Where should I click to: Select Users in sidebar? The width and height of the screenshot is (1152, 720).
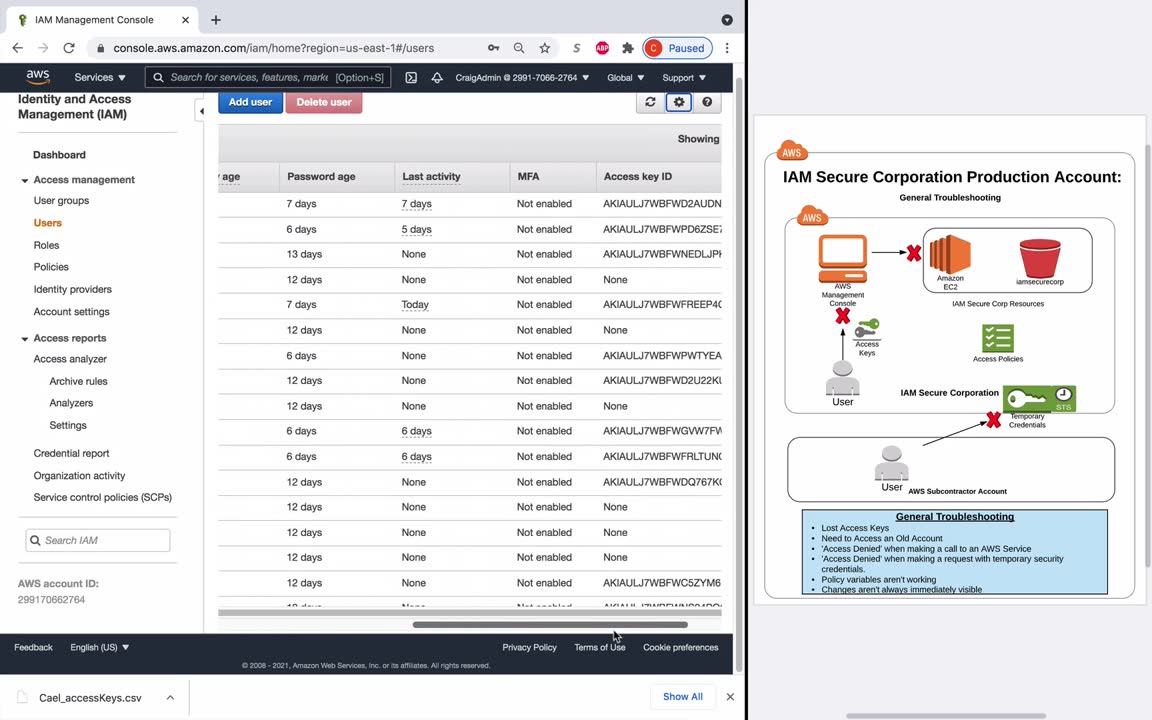(x=48, y=223)
